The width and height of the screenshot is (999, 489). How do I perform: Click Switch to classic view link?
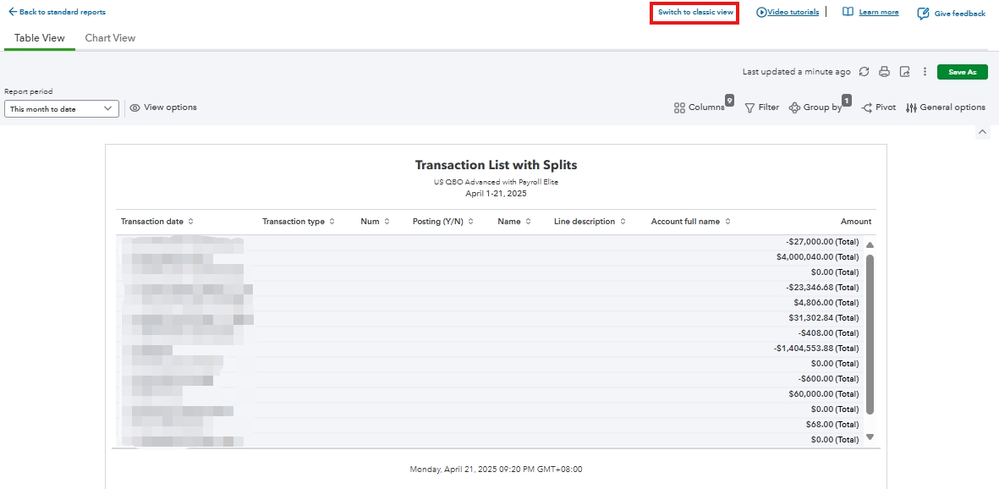tap(695, 12)
